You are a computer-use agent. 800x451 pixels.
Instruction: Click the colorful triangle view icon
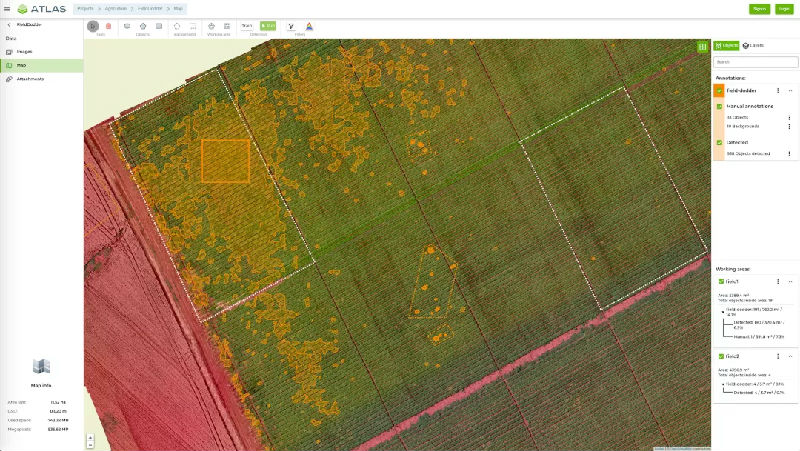[x=307, y=26]
